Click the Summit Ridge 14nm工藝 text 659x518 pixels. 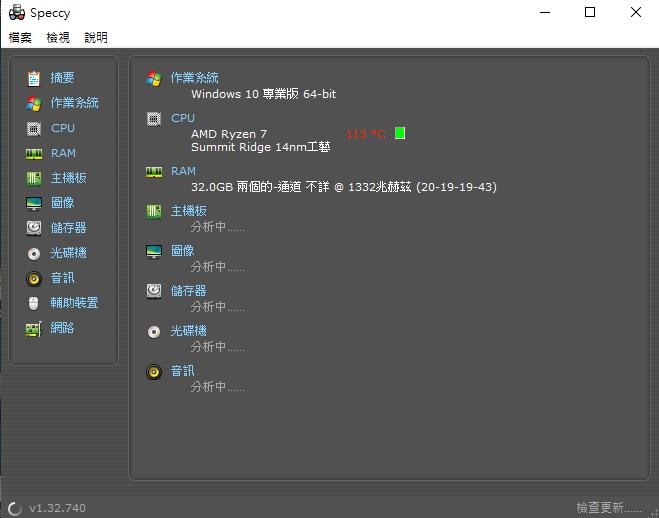coord(261,147)
